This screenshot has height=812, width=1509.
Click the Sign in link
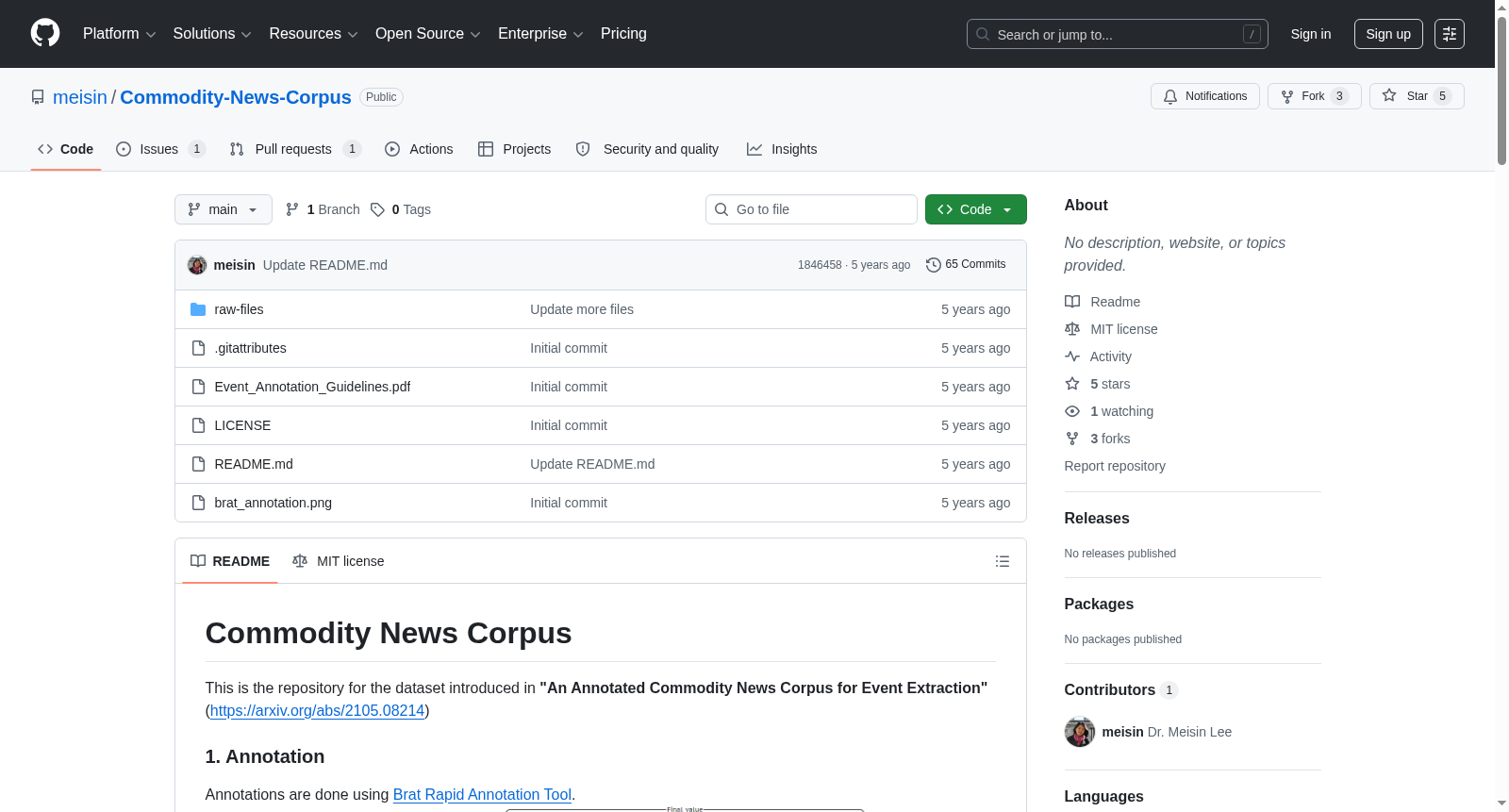(x=1311, y=34)
